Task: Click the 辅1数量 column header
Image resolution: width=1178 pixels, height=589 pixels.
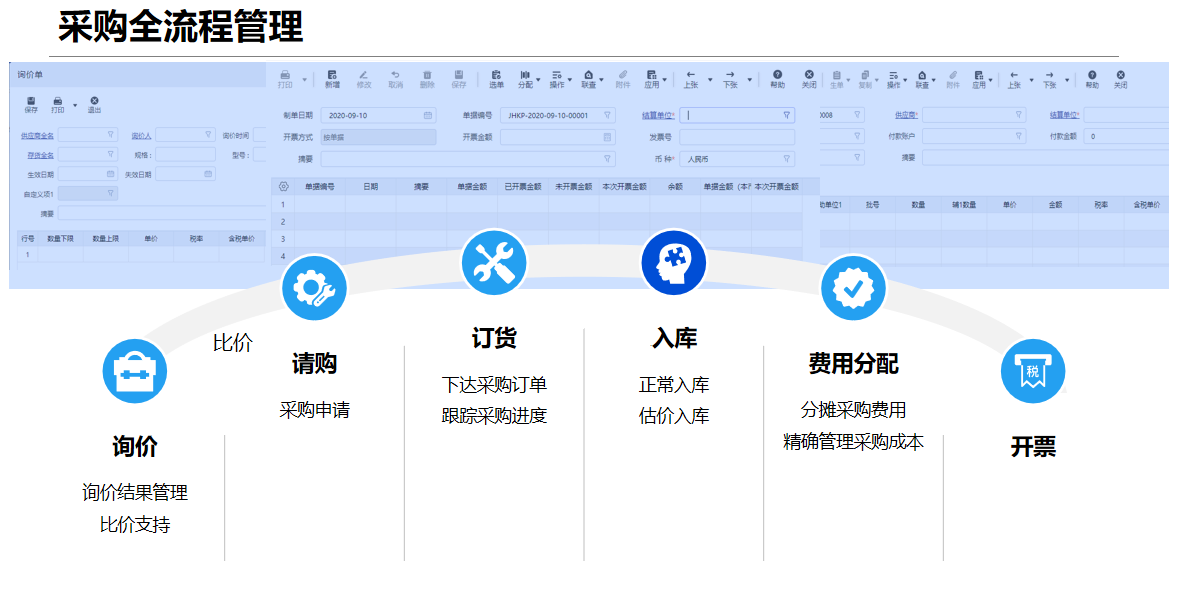Action: (964, 204)
